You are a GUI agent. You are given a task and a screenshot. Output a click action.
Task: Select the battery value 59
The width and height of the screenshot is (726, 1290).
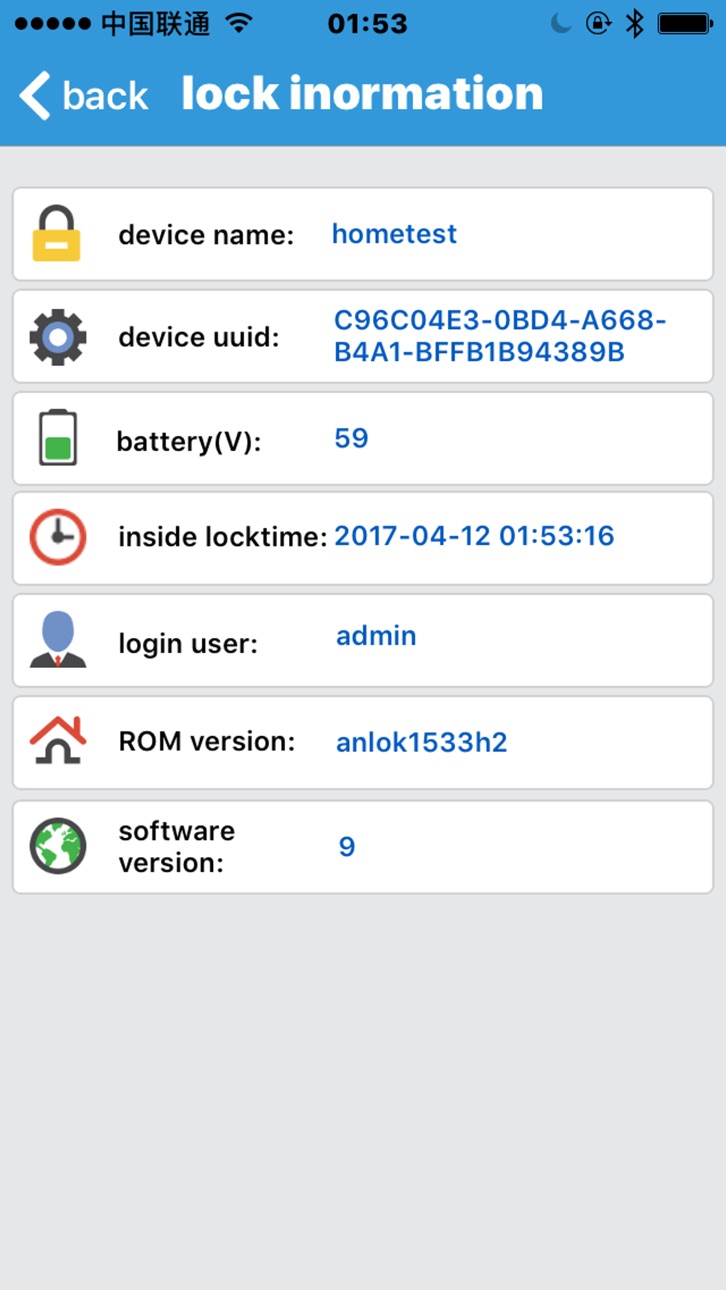351,438
